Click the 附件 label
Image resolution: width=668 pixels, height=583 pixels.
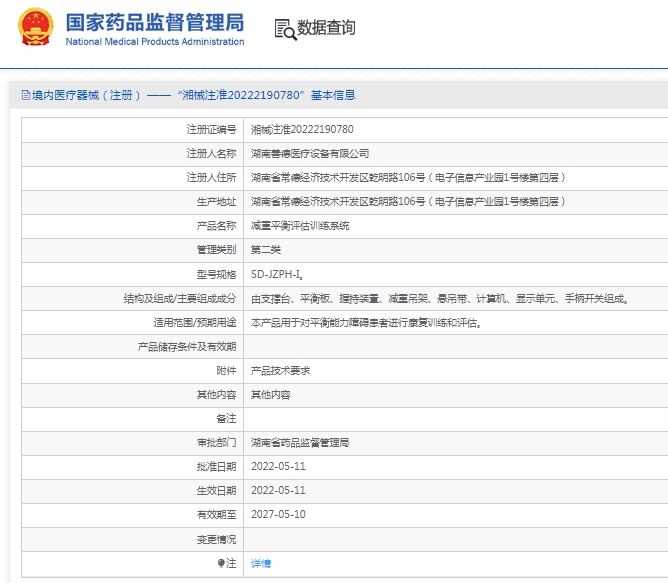tap(226, 371)
